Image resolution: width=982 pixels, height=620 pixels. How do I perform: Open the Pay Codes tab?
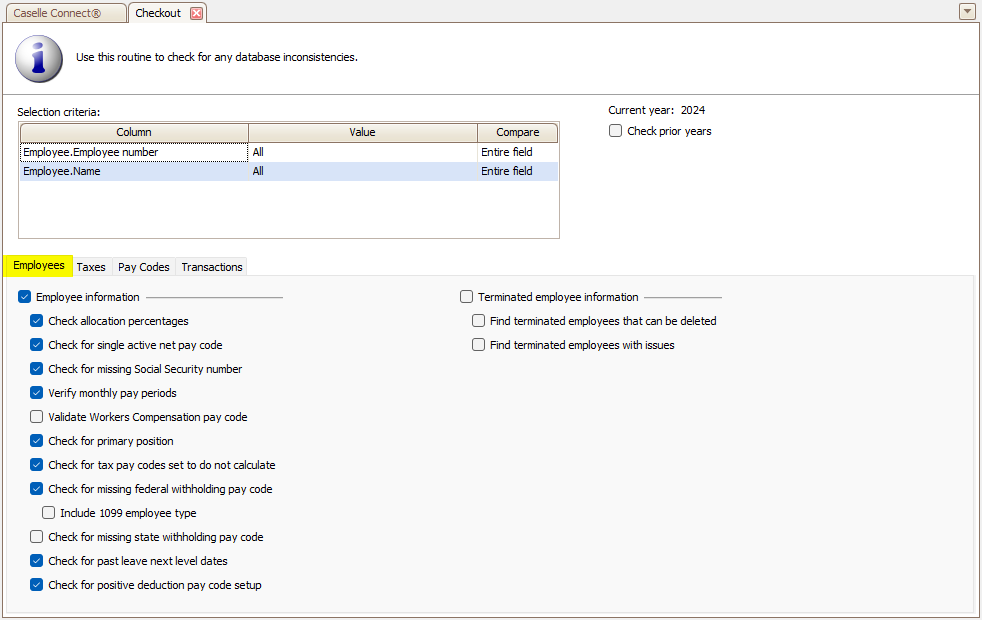coord(143,267)
